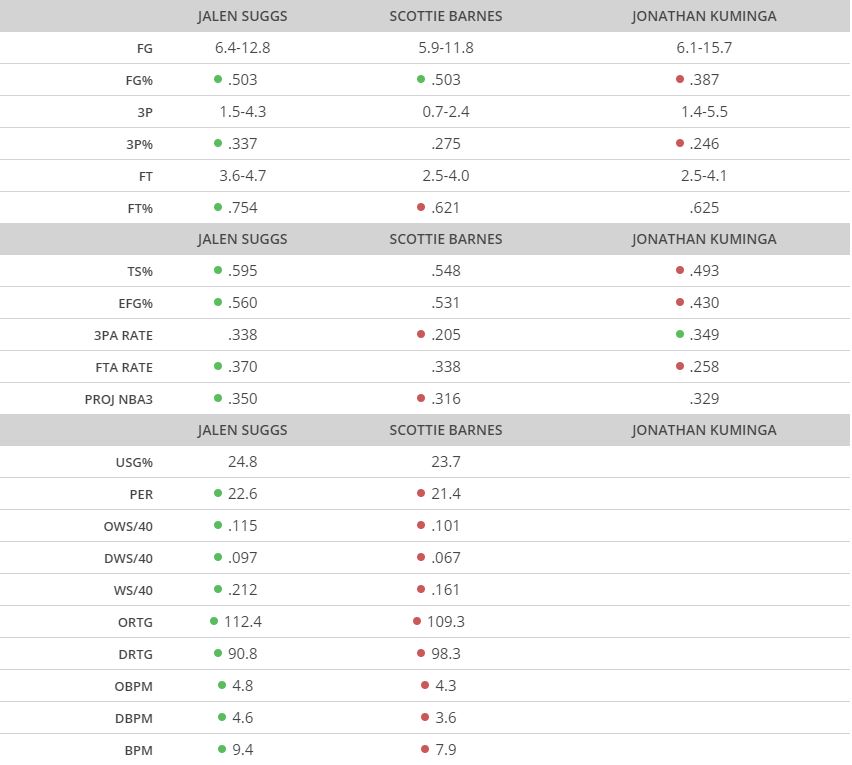The height and width of the screenshot is (765, 852).
Task: Click the green dot next to Suggs' 112.4 ORTG
Action: [x=214, y=622]
